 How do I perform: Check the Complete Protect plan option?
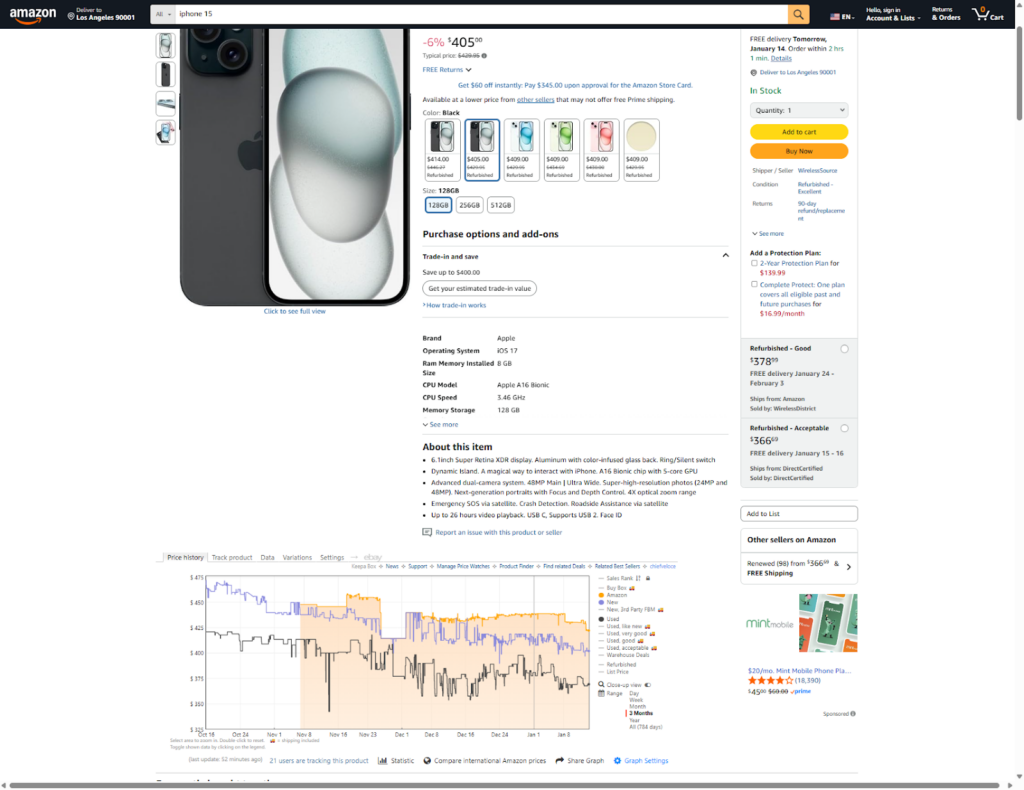click(x=753, y=284)
